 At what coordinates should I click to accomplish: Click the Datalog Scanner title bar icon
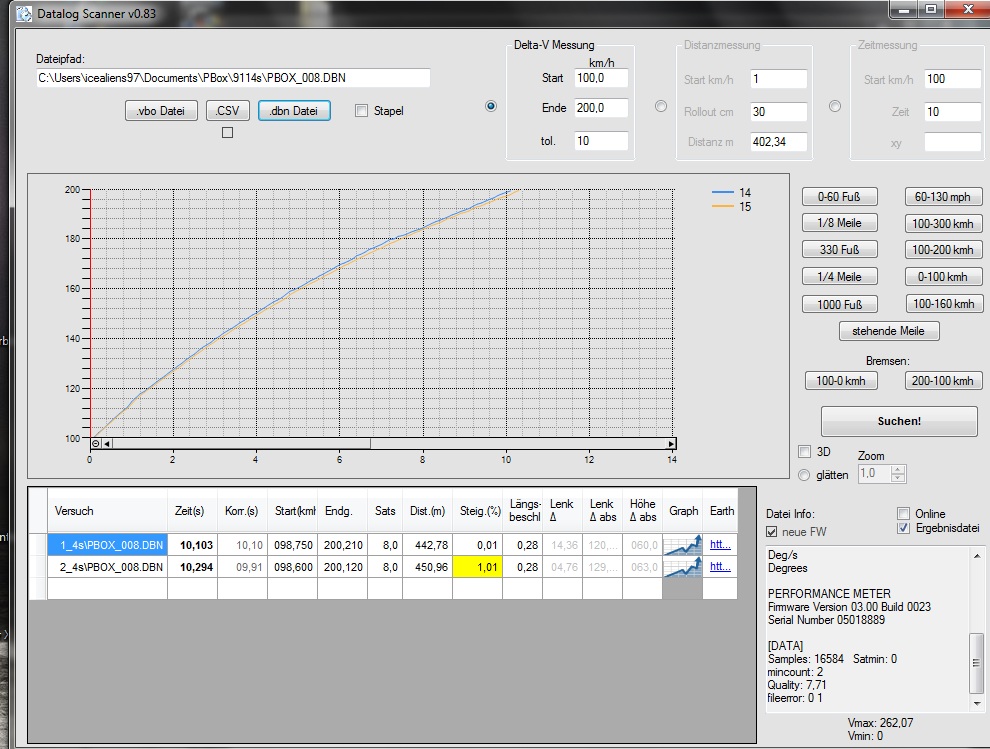pos(24,13)
